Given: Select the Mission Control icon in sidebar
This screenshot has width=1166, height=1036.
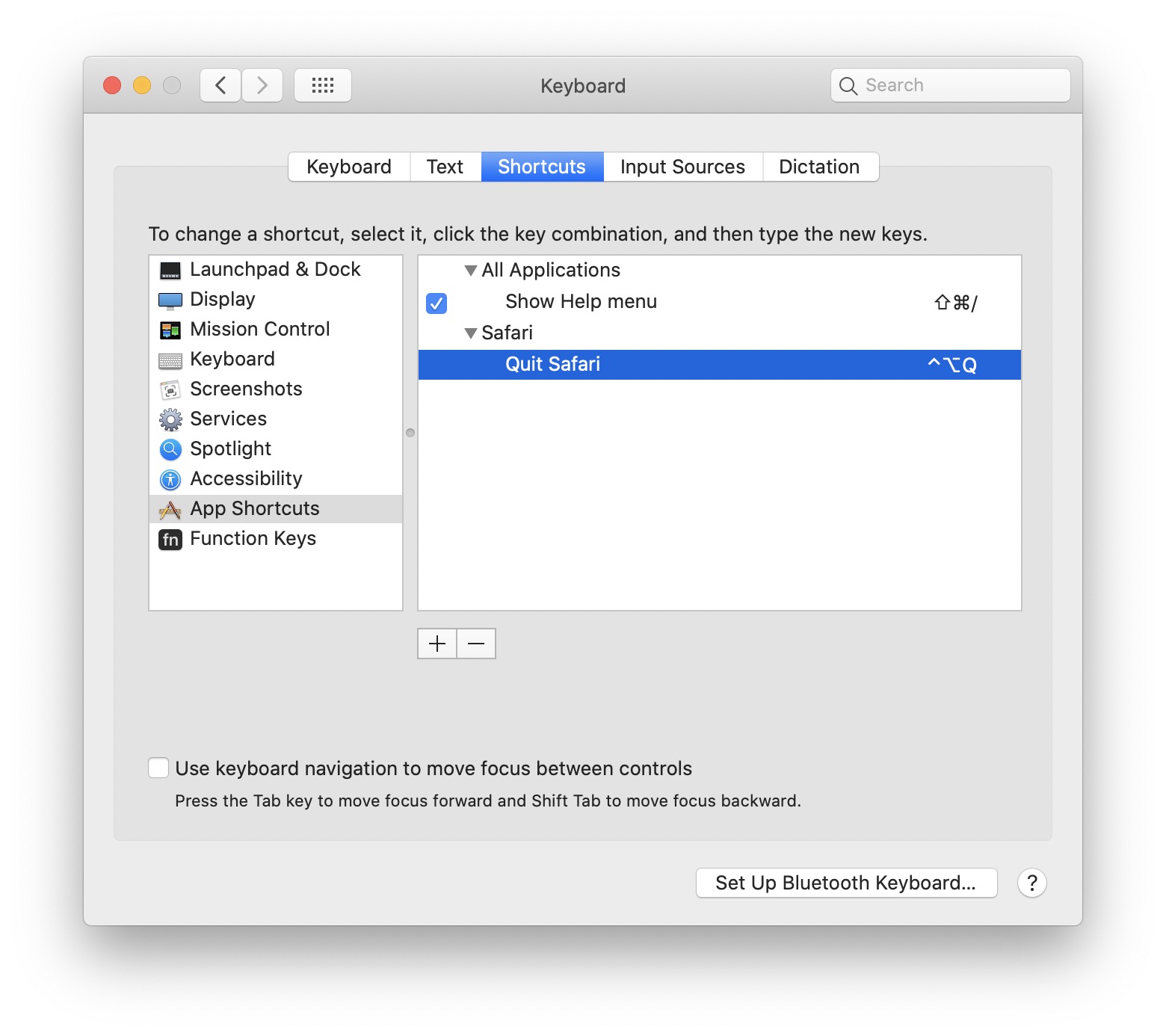Looking at the screenshot, I should point(170,330).
